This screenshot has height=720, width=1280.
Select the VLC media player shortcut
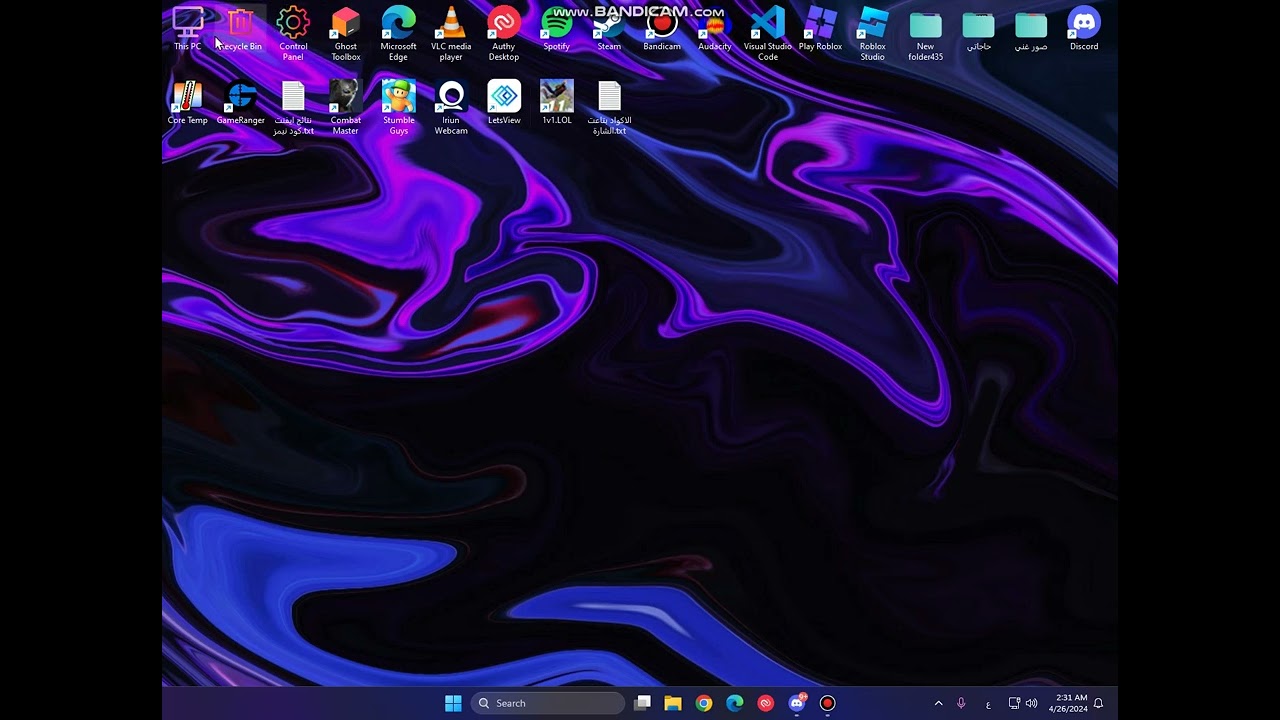pyautogui.click(x=451, y=34)
